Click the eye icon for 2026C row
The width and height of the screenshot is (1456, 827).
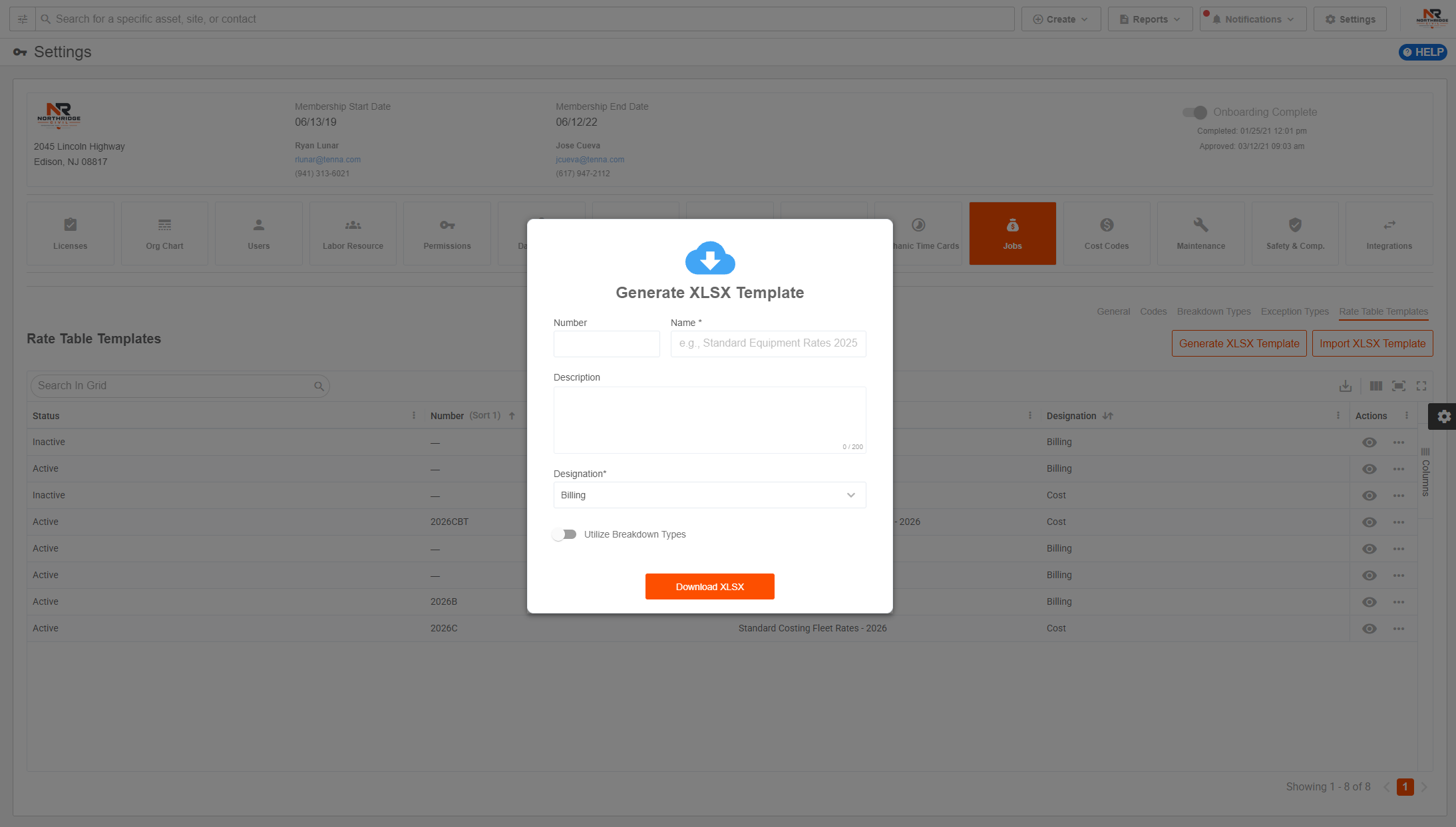tap(1369, 629)
